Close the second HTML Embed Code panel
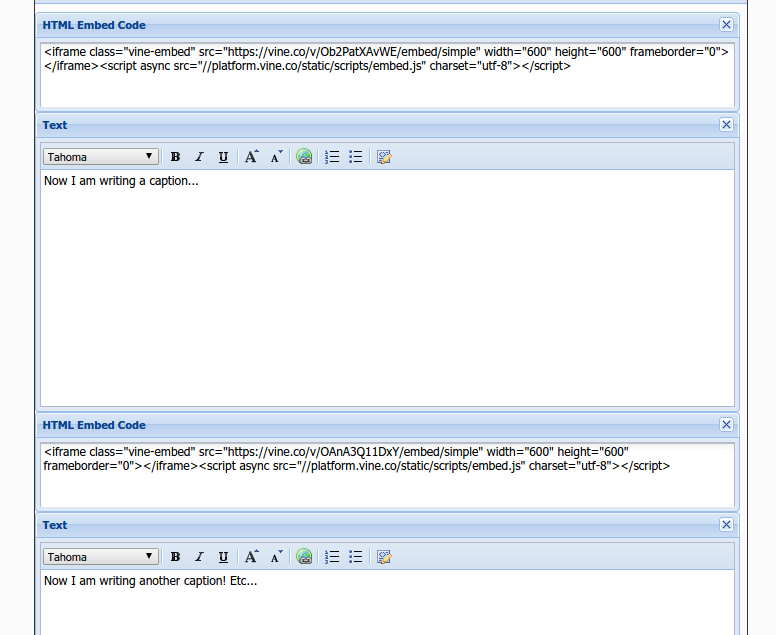Screen dimensions: 776x635 pos(726,425)
